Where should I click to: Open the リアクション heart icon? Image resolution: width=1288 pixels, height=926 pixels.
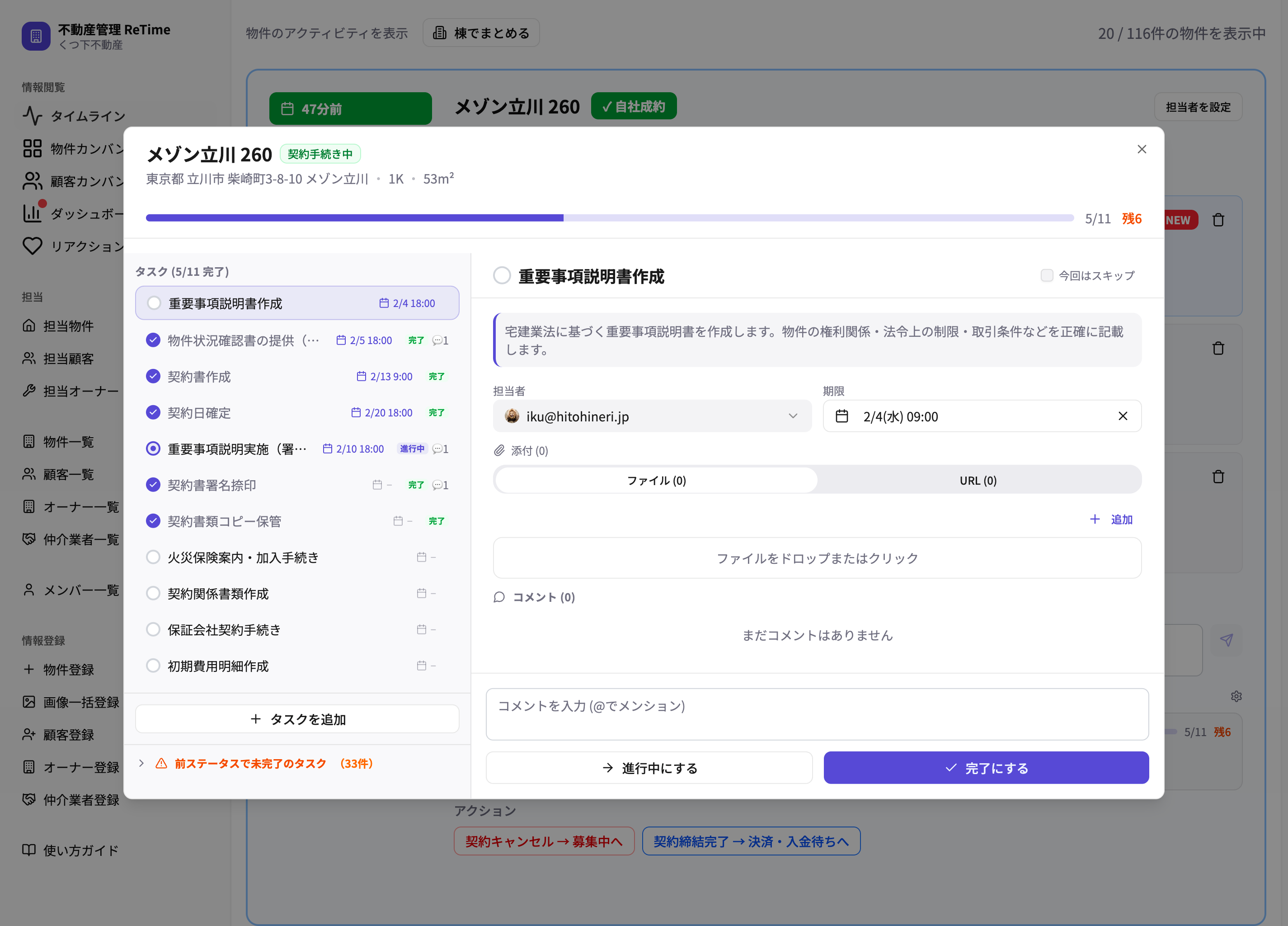(x=33, y=246)
